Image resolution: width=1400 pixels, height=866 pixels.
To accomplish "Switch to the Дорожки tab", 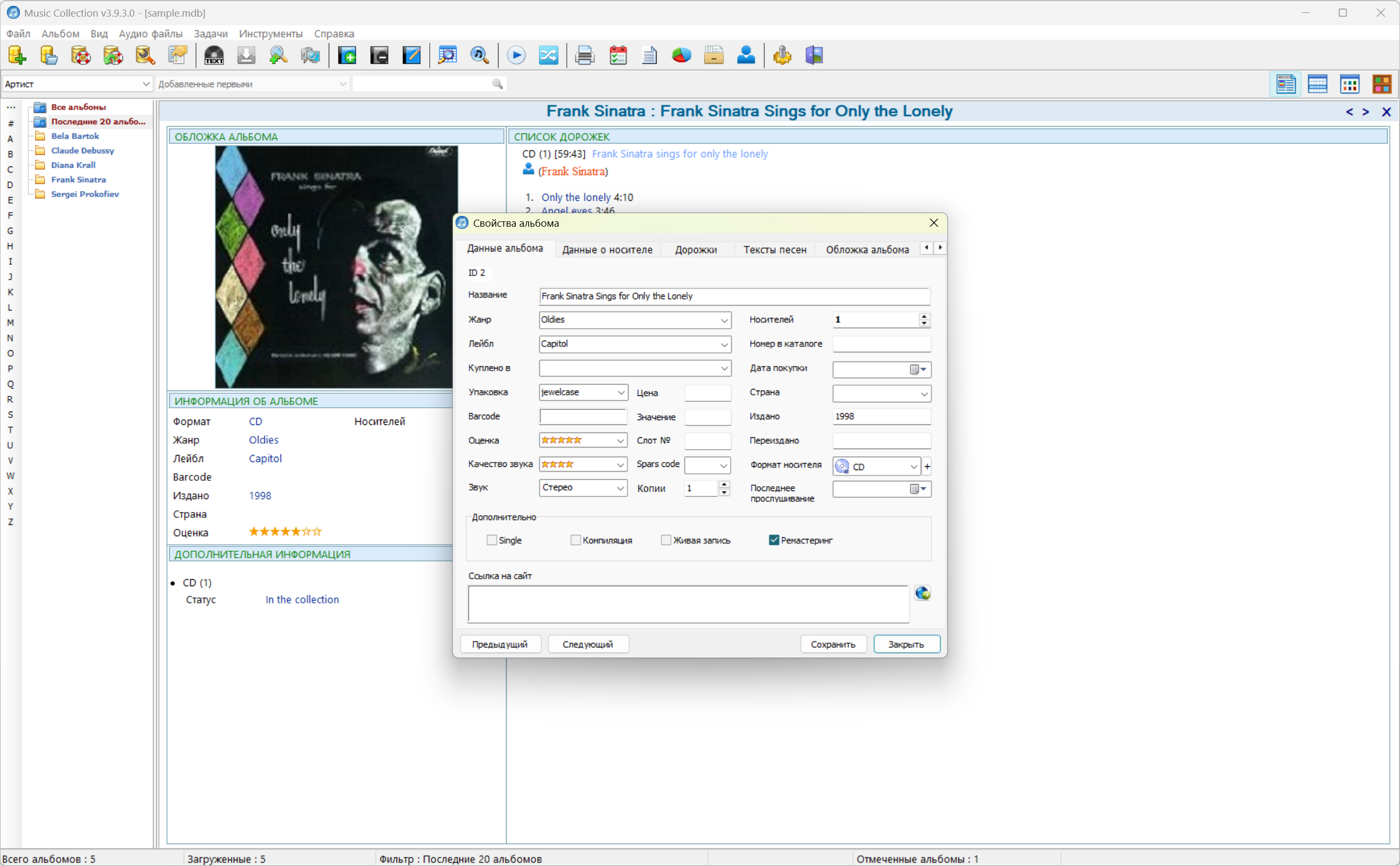I will (x=696, y=250).
